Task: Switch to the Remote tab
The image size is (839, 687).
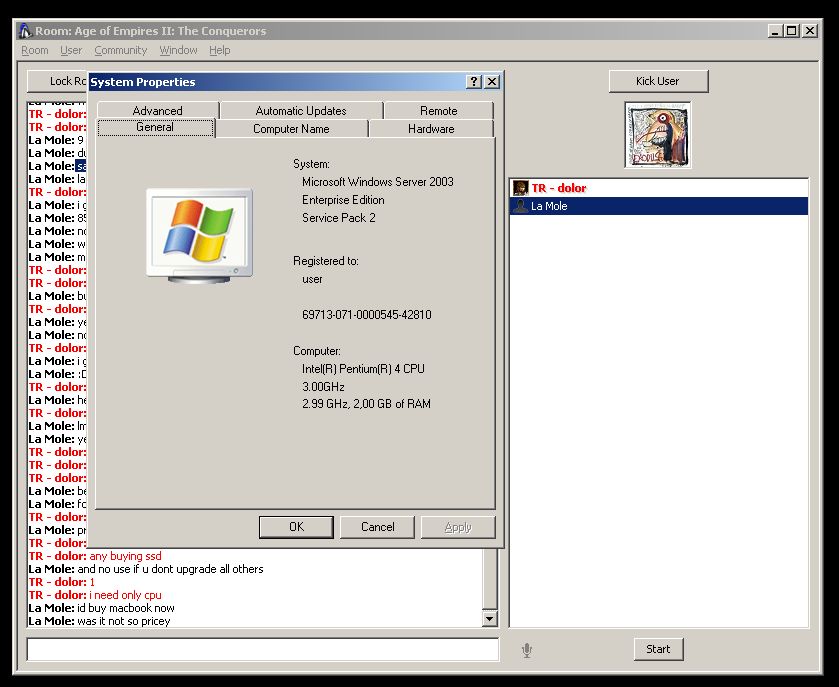Action: (x=438, y=110)
